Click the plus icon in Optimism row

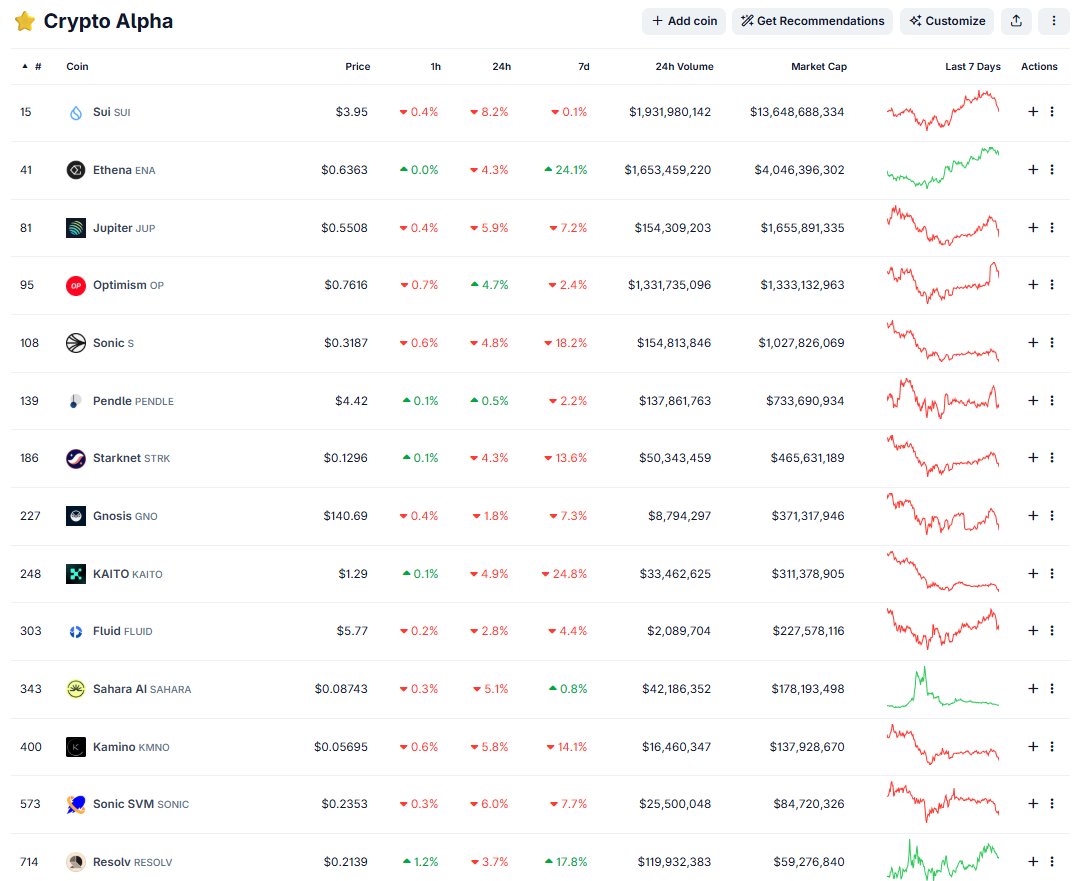(x=1033, y=284)
